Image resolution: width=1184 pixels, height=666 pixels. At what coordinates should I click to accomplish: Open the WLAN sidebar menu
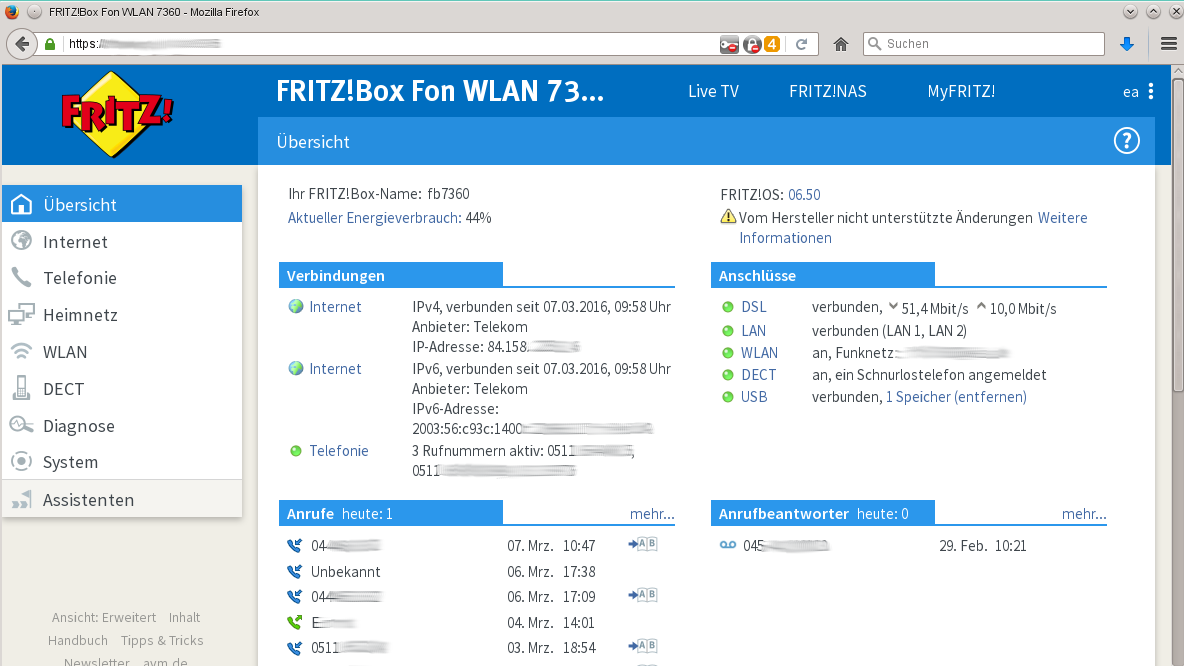coord(122,351)
